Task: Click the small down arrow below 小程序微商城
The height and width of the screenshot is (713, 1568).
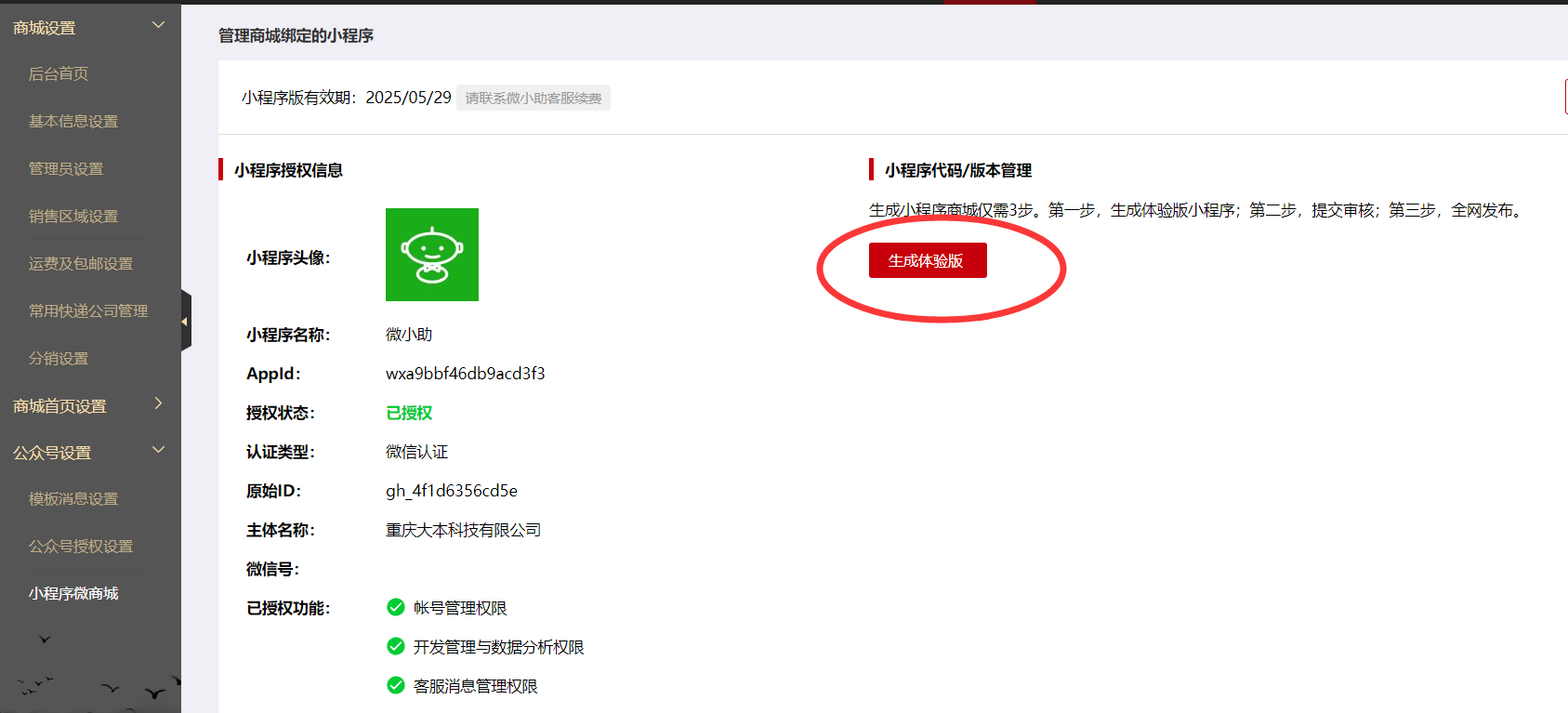Action: click(45, 640)
